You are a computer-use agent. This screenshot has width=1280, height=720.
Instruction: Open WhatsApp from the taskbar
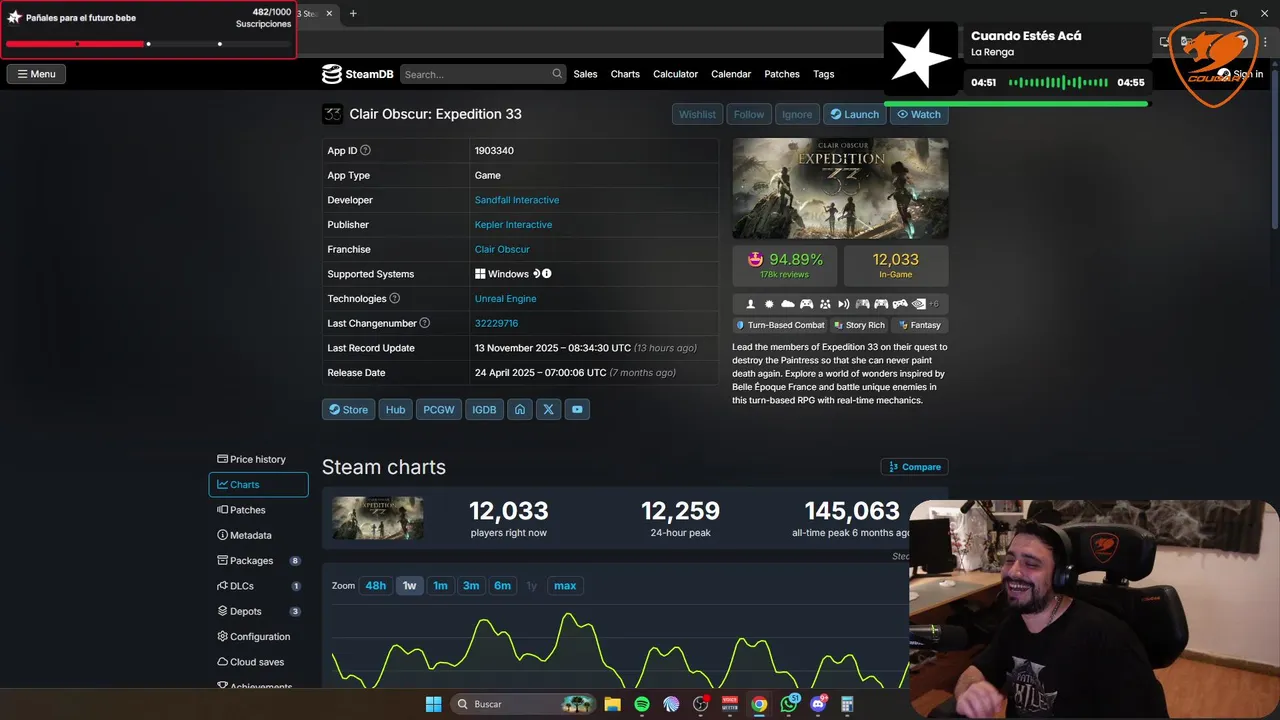(789, 704)
